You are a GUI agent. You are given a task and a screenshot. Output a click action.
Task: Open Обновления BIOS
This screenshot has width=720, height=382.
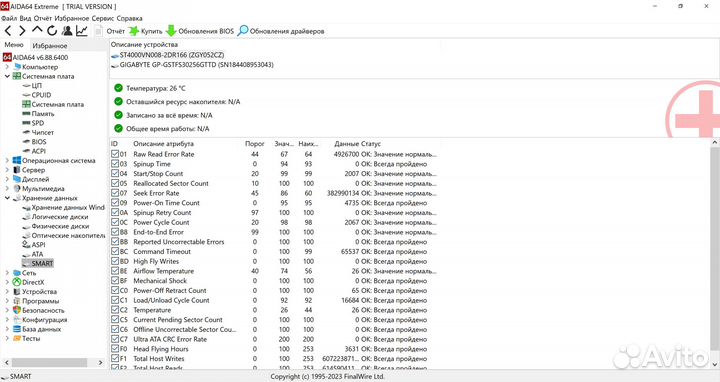click(x=200, y=31)
